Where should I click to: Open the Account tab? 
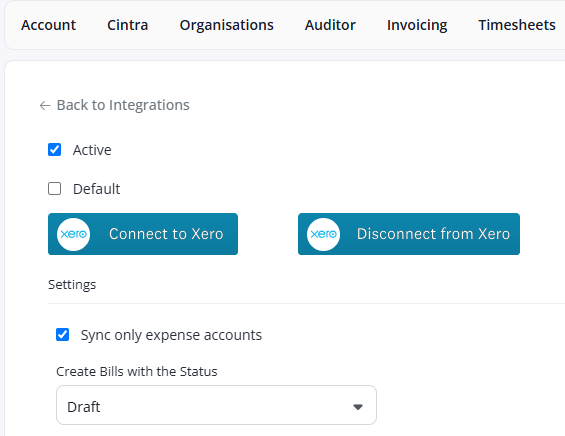[48, 25]
